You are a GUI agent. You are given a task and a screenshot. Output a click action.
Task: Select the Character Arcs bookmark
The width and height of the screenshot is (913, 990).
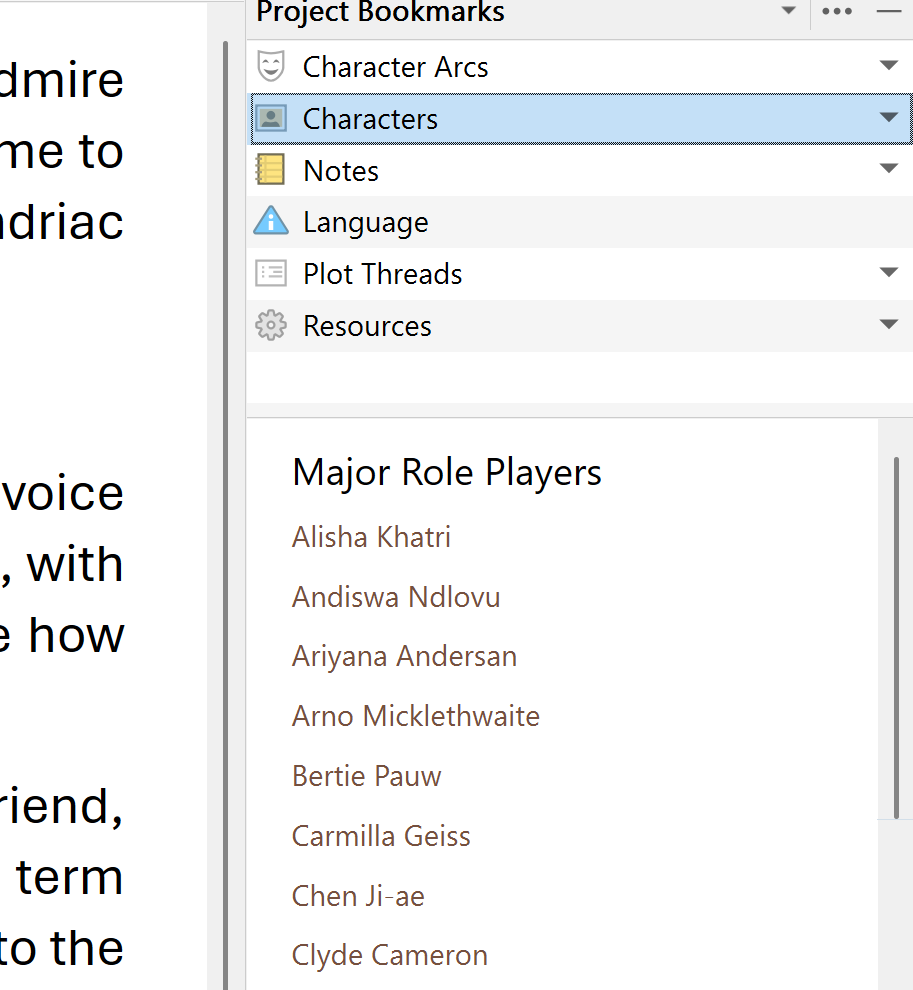(x=580, y=66)
